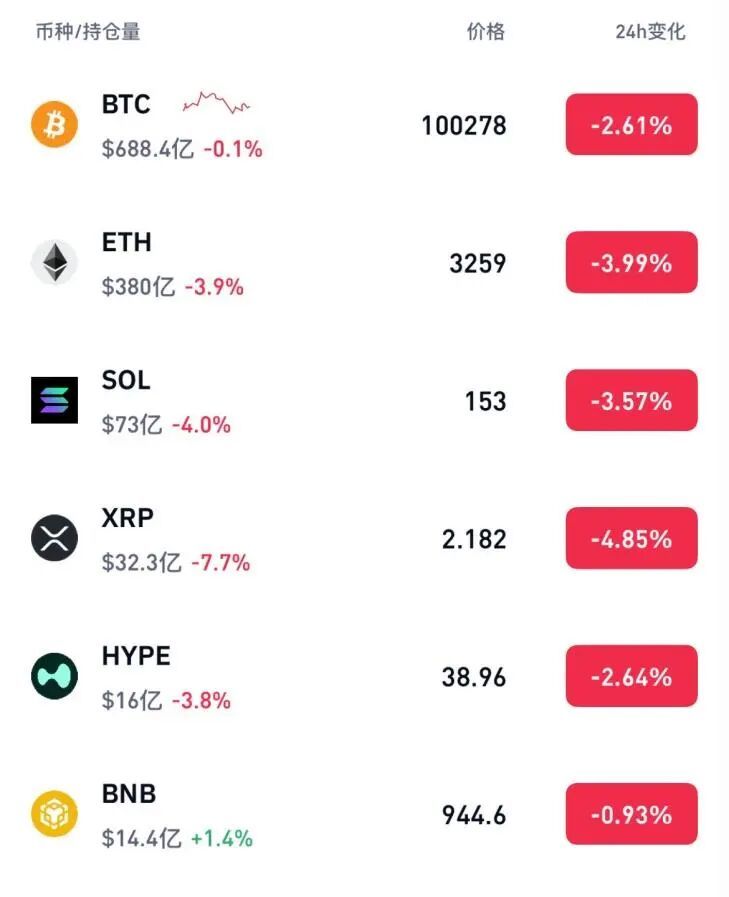Click the Solana logo icon
This screenshot has height=897, width=729.
pyautogui.click(x=54, y=400)
